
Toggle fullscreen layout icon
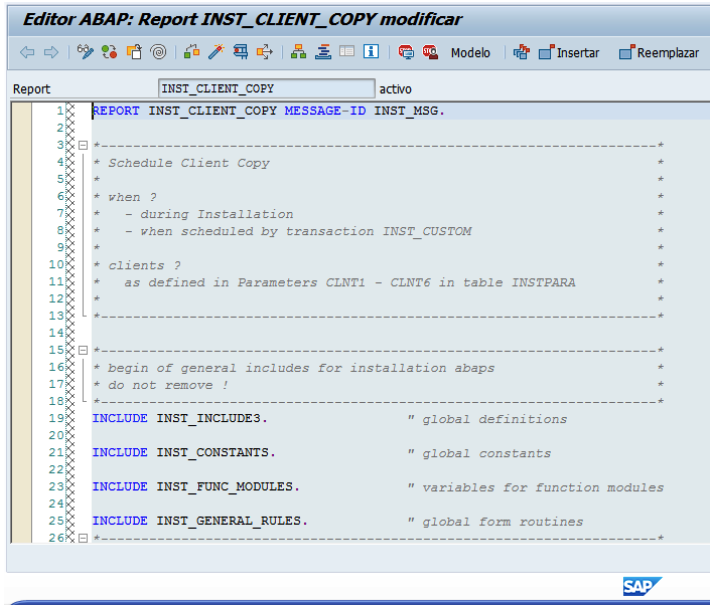(347, 51)
